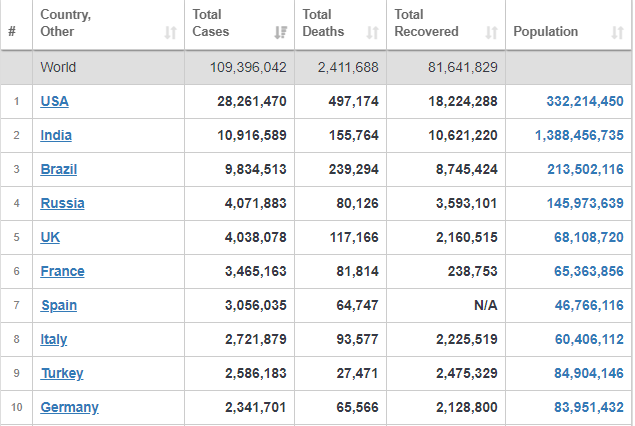Select the World summary row

tap(316, 67)
